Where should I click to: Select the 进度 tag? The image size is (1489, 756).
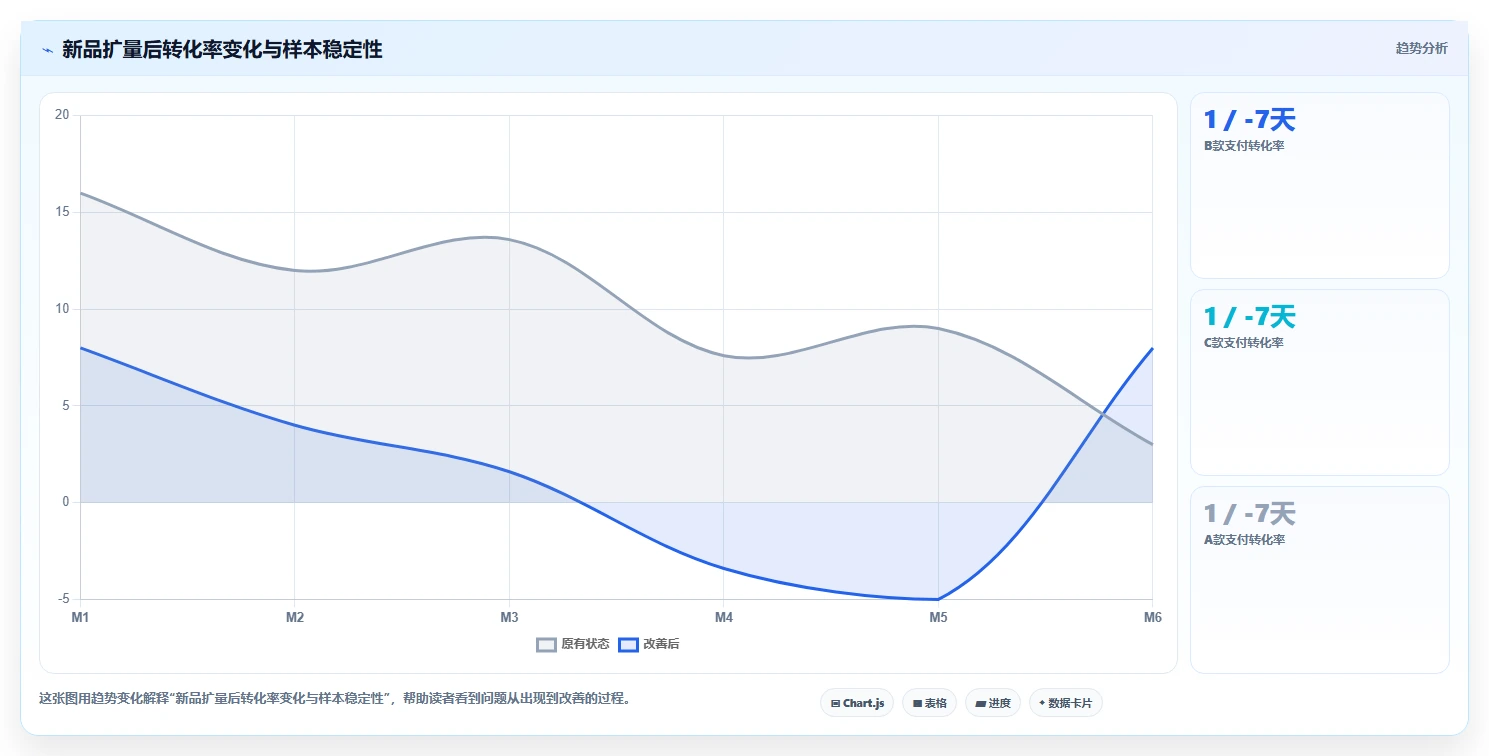click(993, 703)
